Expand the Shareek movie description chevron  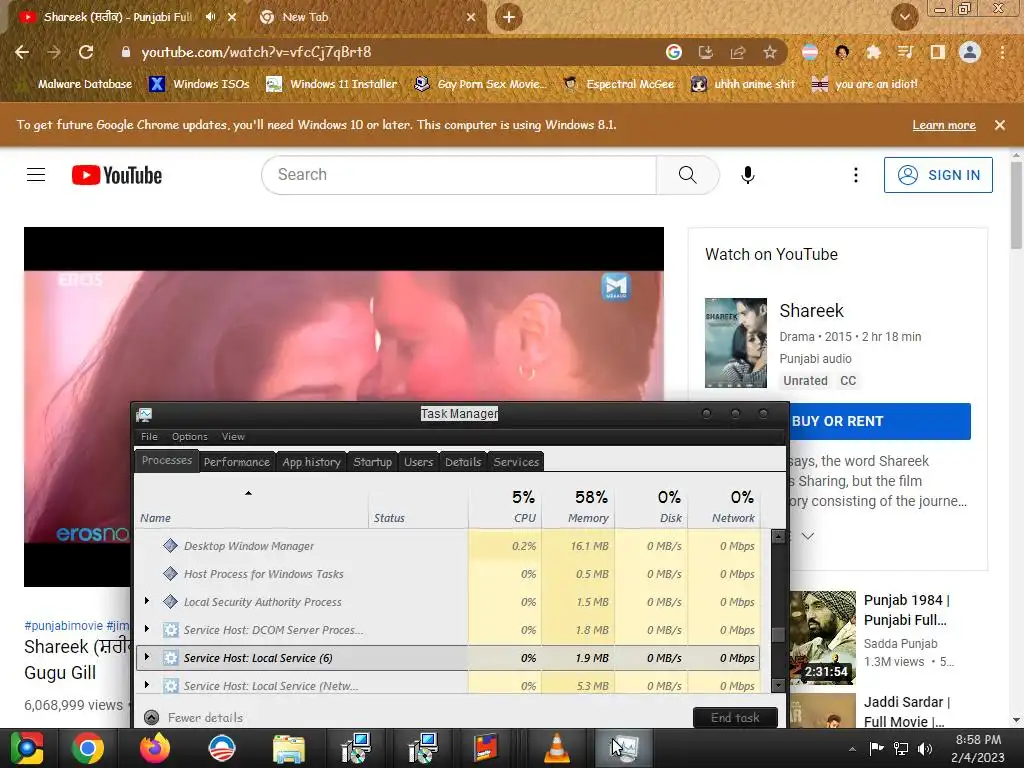click(808, 536)
